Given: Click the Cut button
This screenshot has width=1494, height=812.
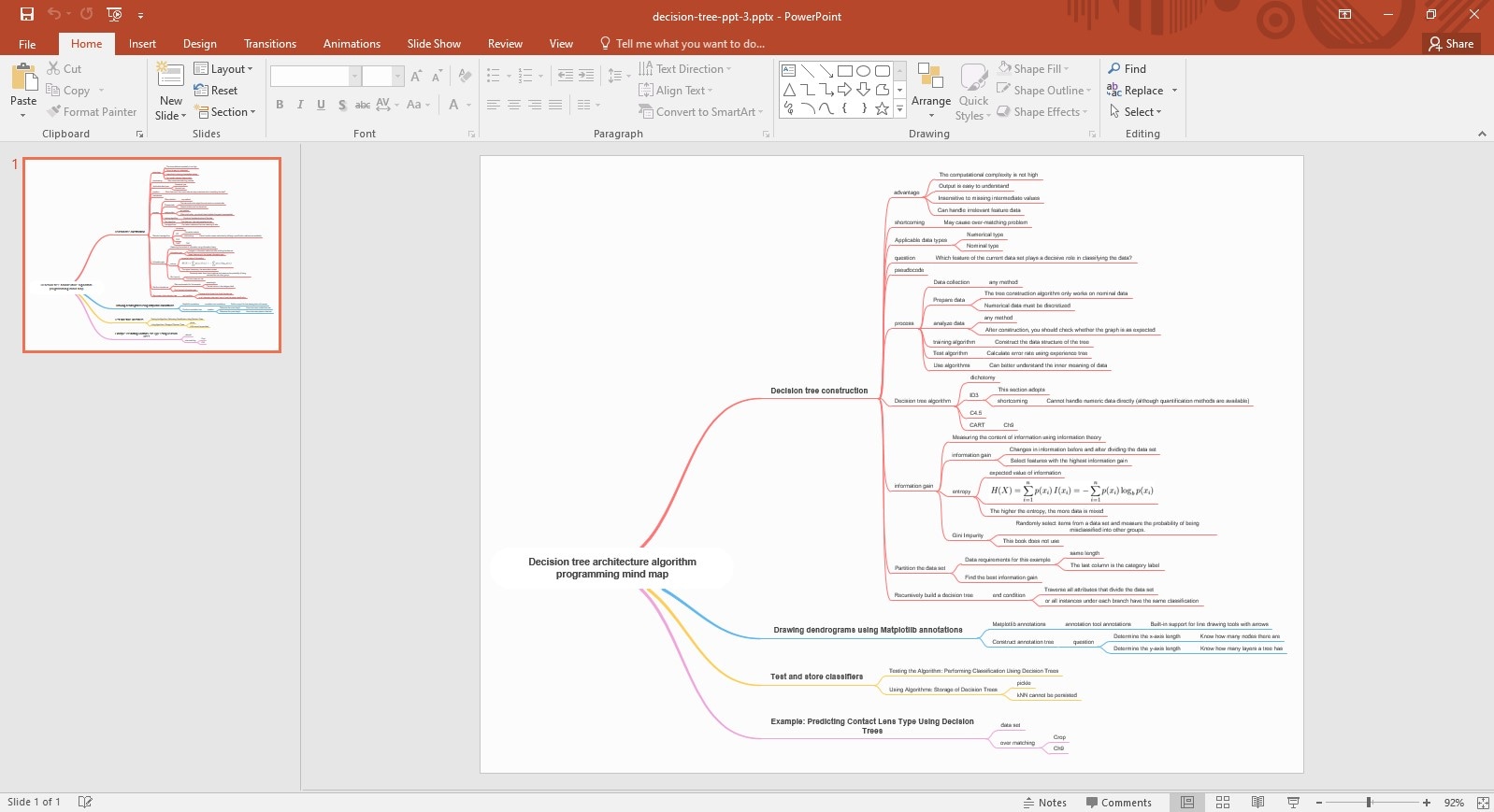Looking at the screenshot, I should [65, 69].
